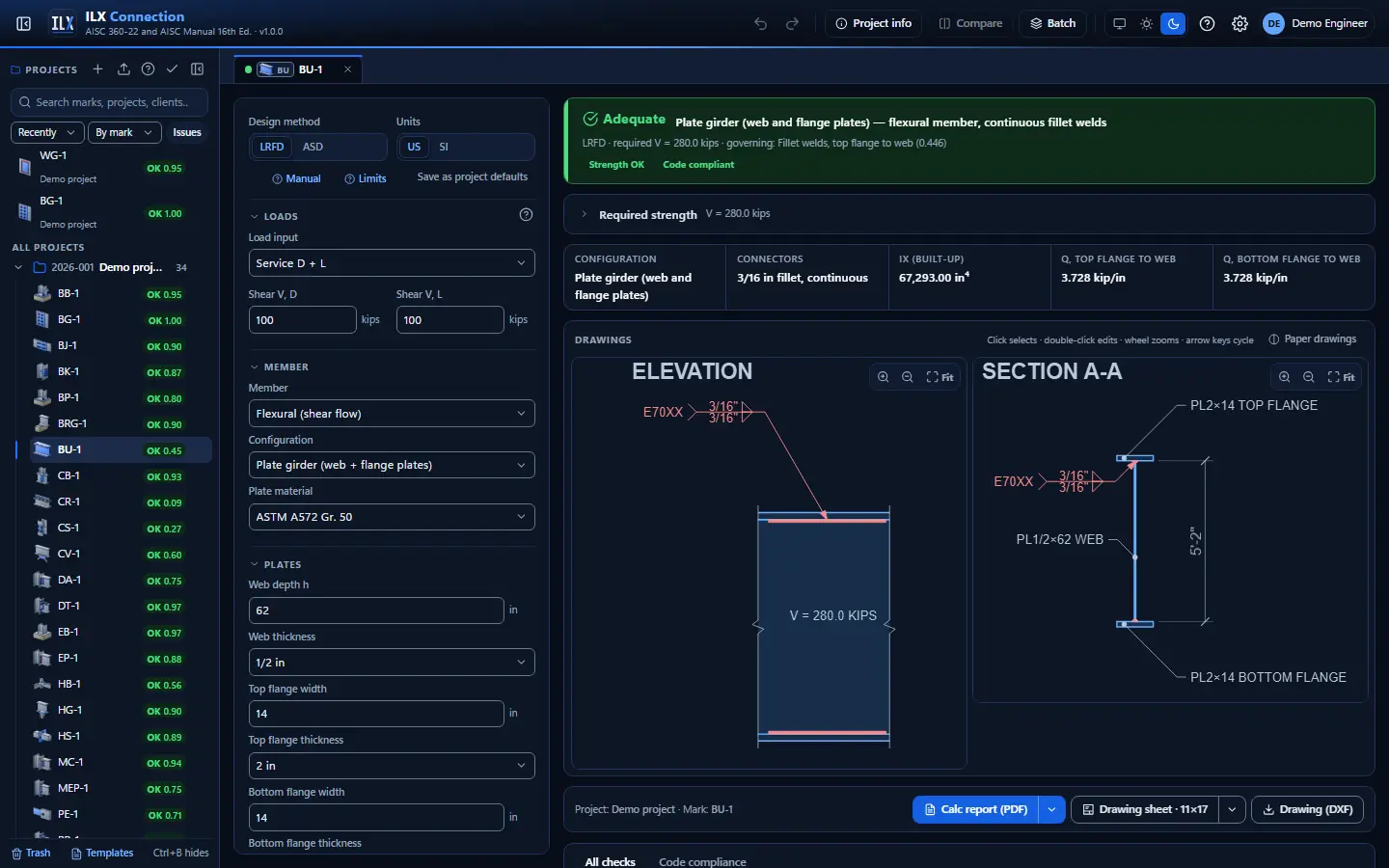Open Demo Engineer user avatar

point(1274,23)
